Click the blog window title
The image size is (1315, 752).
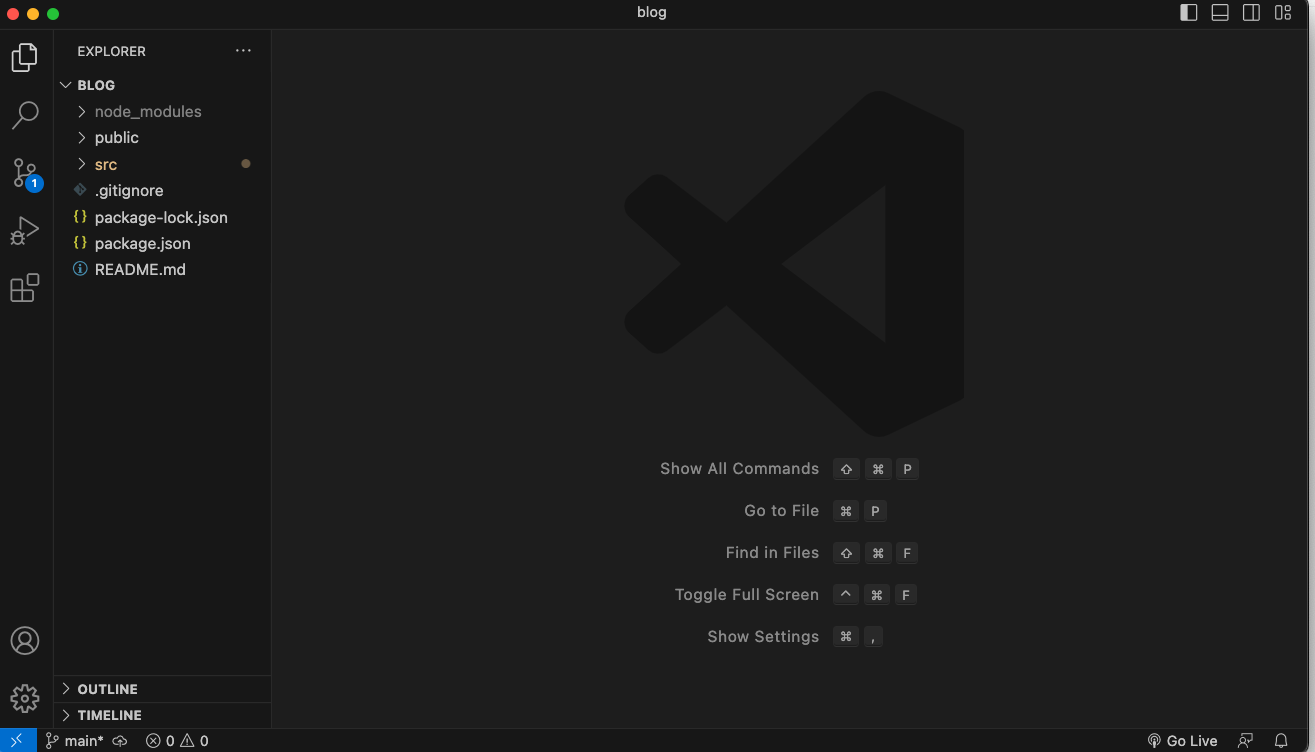point(651,13)
